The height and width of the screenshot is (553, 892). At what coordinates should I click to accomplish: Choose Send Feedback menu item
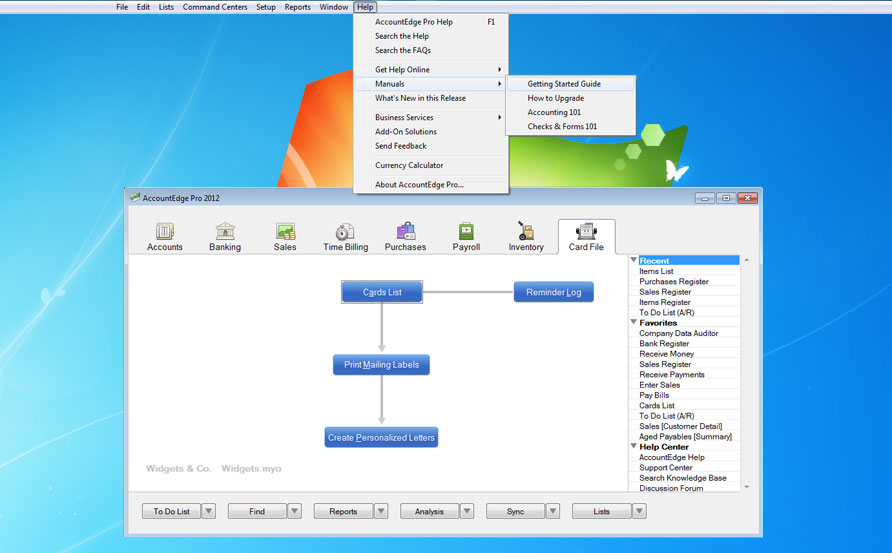pos(431,146)
